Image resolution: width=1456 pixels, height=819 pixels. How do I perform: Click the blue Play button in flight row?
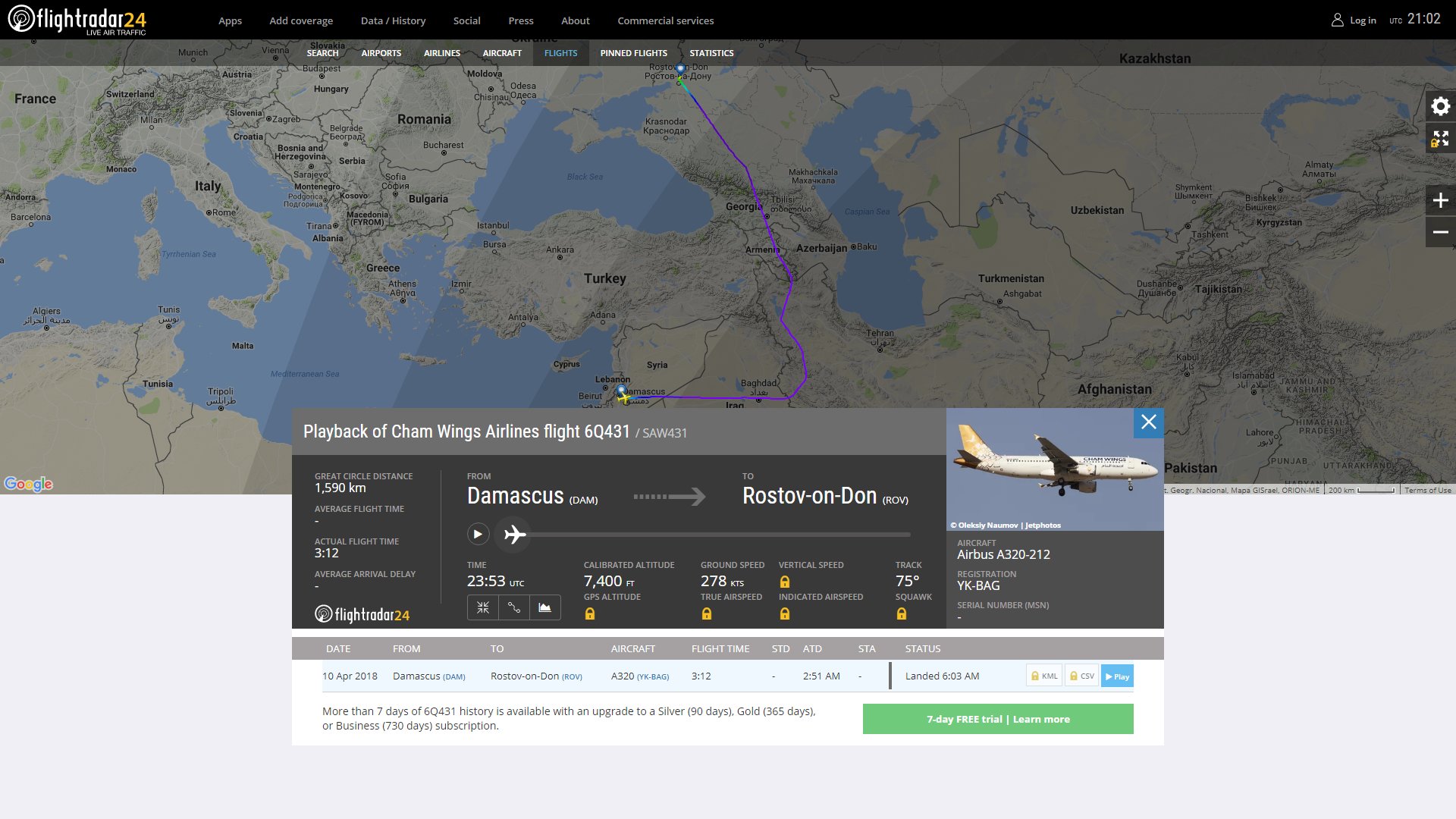point(1117,676)
